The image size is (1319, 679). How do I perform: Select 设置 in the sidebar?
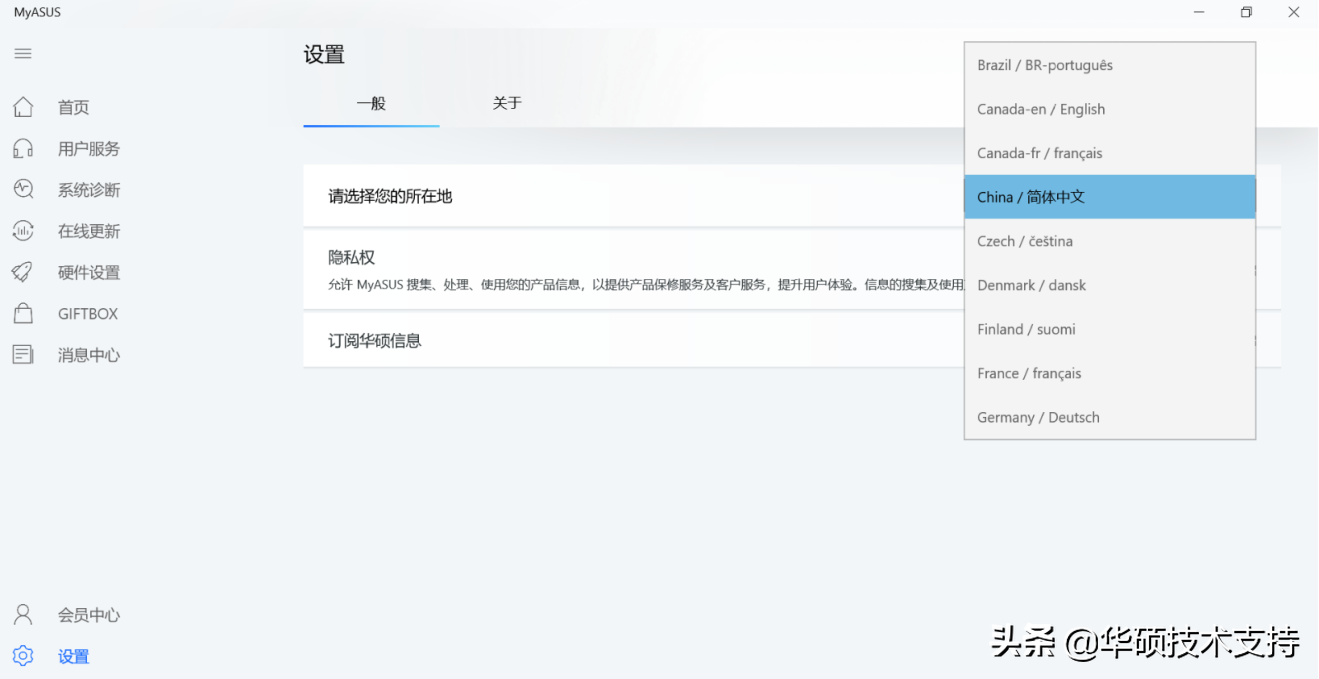pyautogui.click(x=73, y=657)
